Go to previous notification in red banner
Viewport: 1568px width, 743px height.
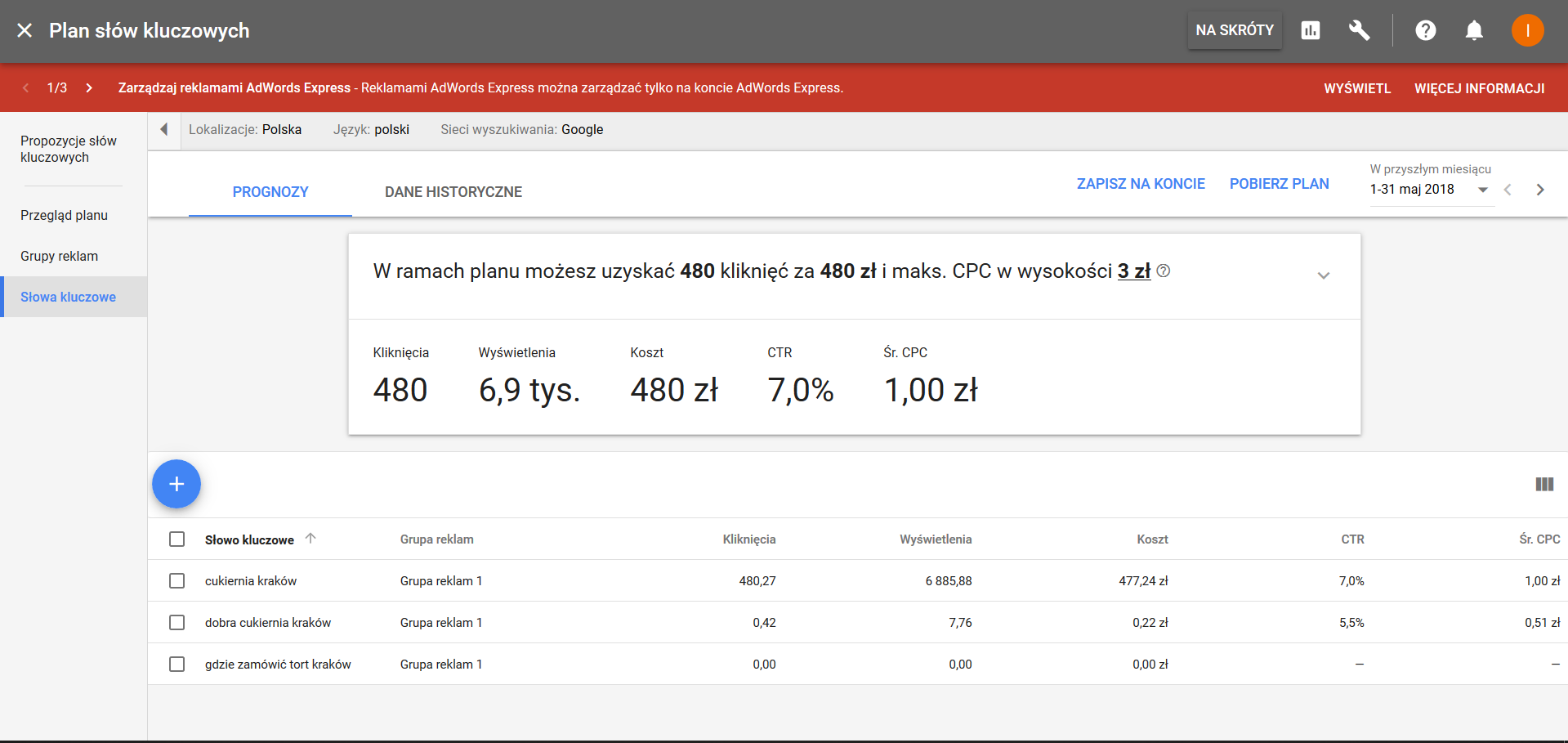[x=26, y=87]
